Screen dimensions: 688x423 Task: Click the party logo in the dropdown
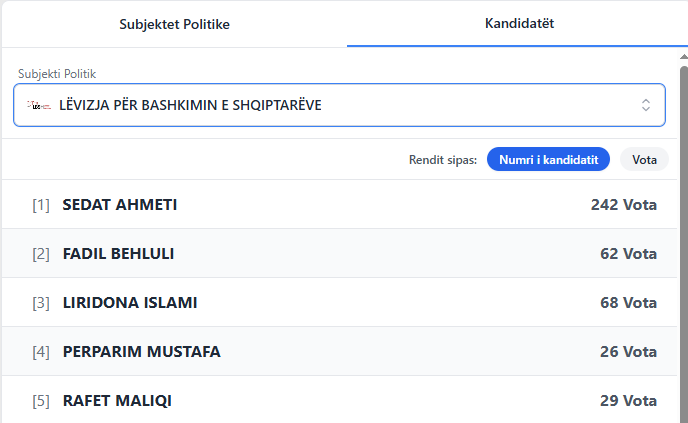(39, 105)
